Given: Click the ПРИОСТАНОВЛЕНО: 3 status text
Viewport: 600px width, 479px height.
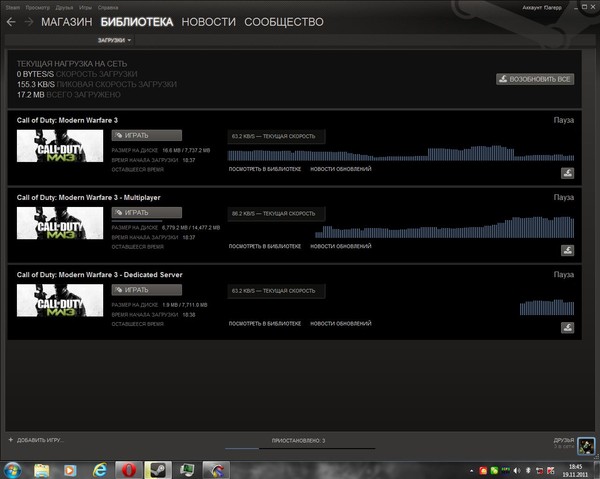Looking at the screenshot, I should click(x=298, y=441).
